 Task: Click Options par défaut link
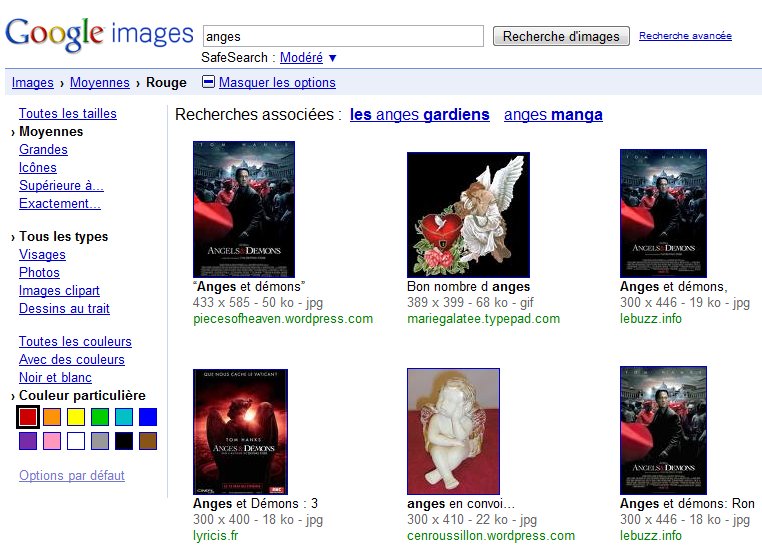pyautogui.click(x=72, y=475)
